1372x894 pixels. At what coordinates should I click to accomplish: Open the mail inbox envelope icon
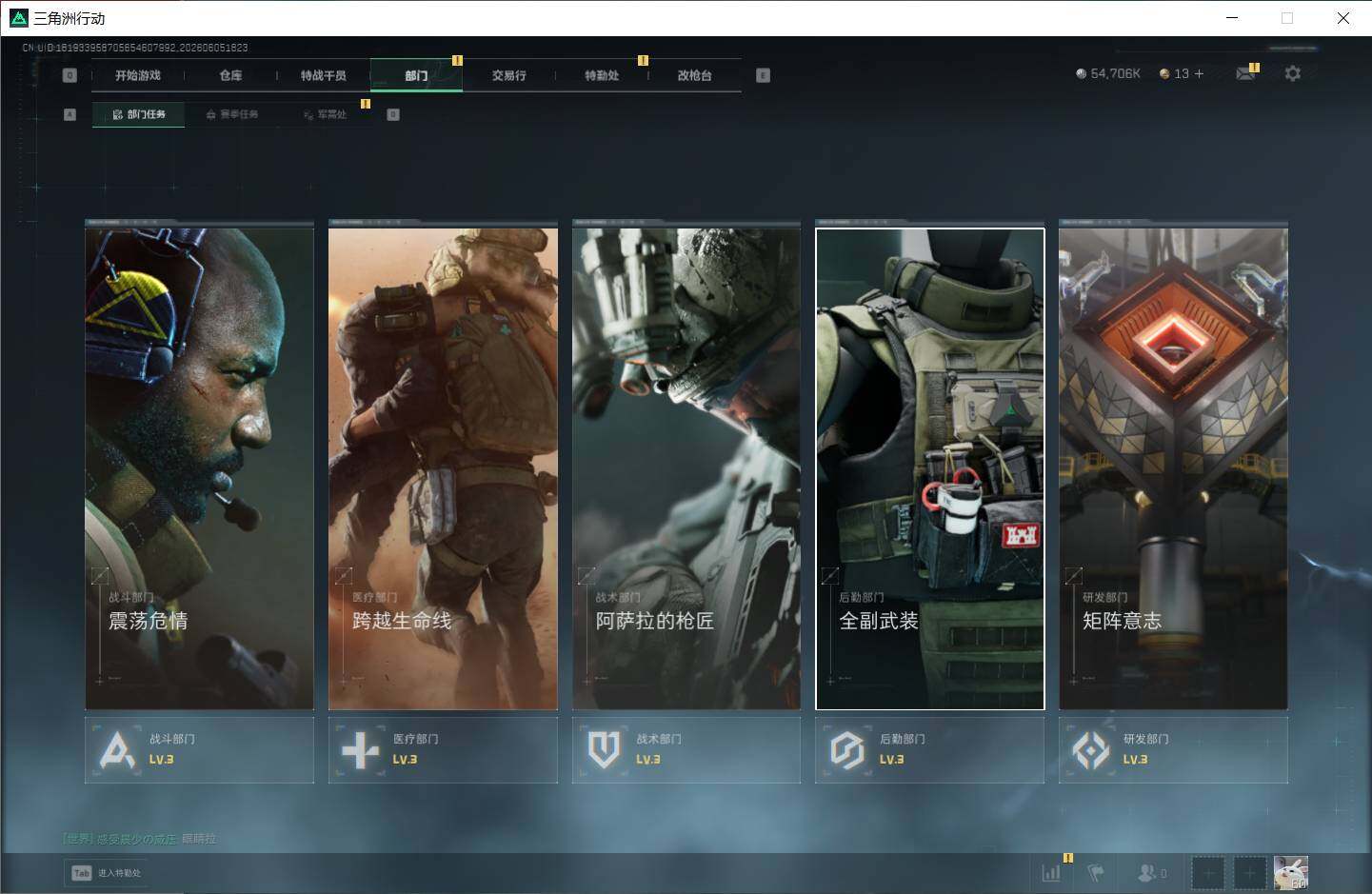tap(1245, 73)
